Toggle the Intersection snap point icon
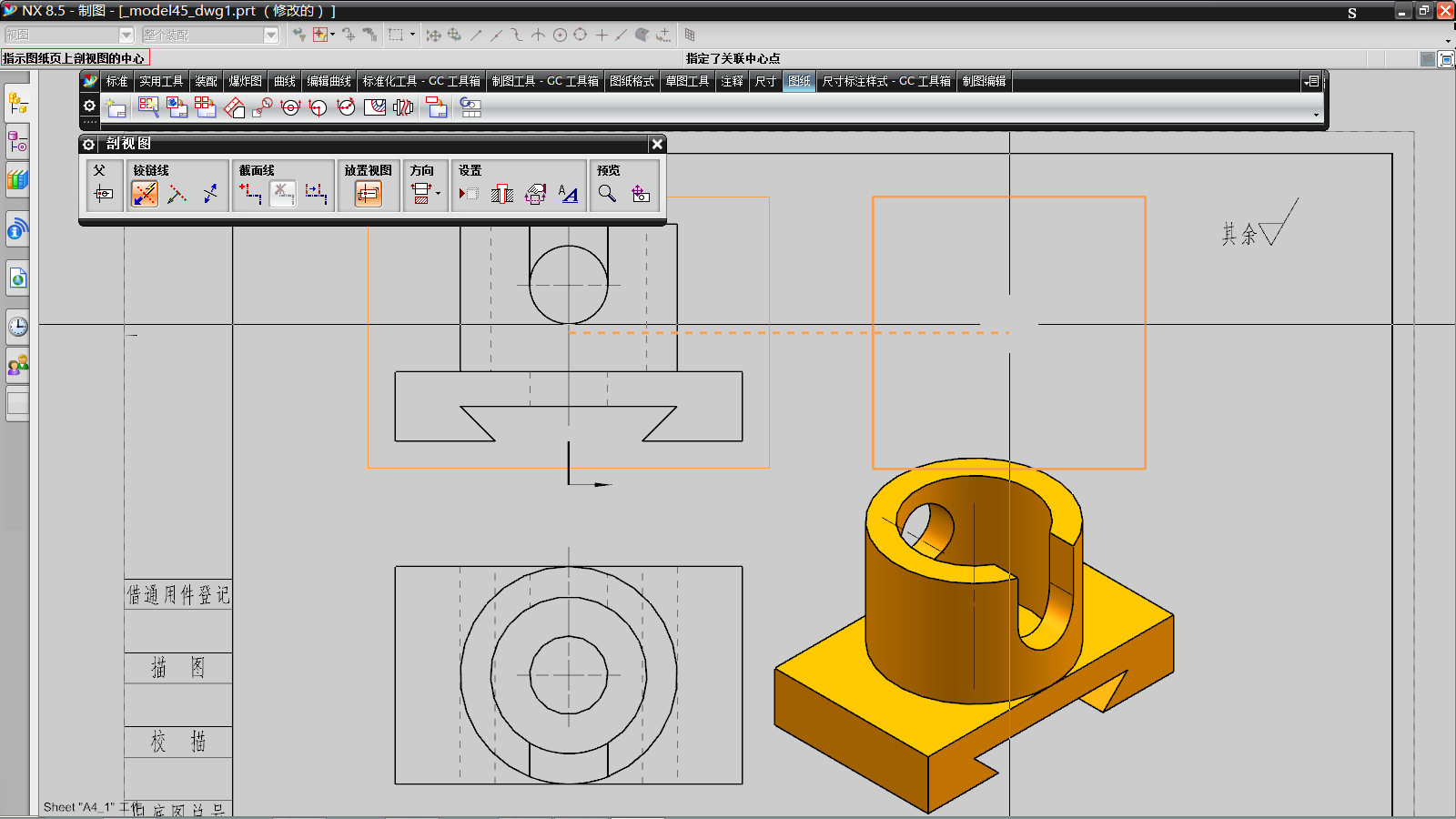 (538, 35)
